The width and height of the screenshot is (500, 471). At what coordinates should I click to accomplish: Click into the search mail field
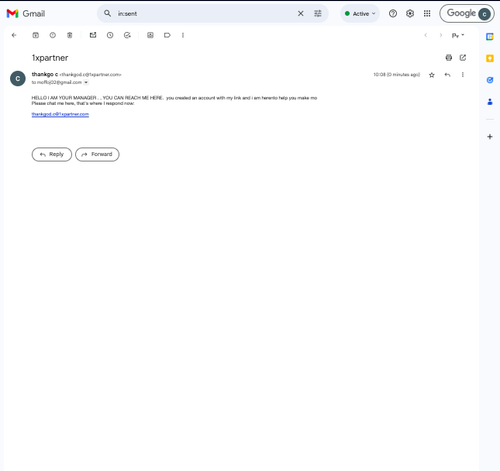(205, 13)
